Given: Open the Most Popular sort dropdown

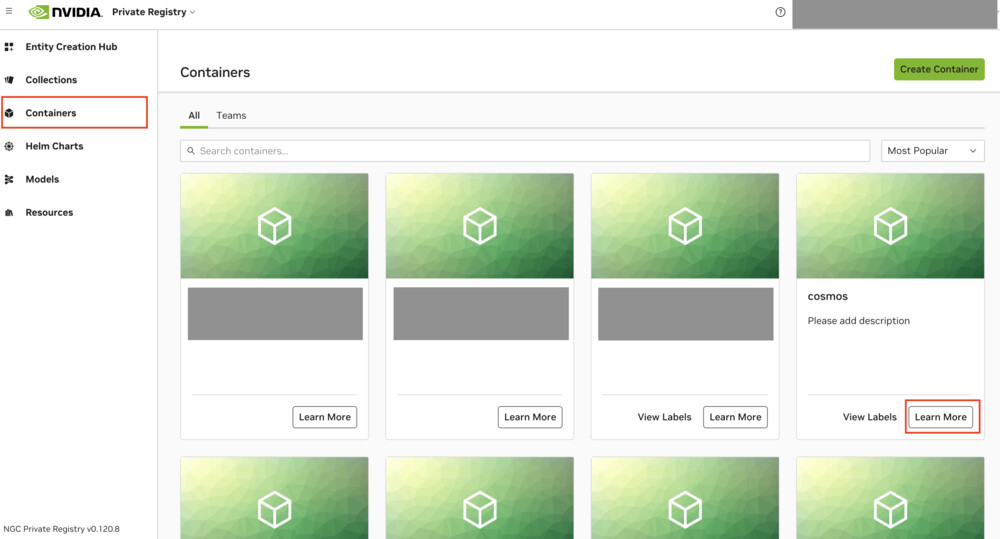Looking at the screenshot, I should pyautogui.click(x=932, y=151).
